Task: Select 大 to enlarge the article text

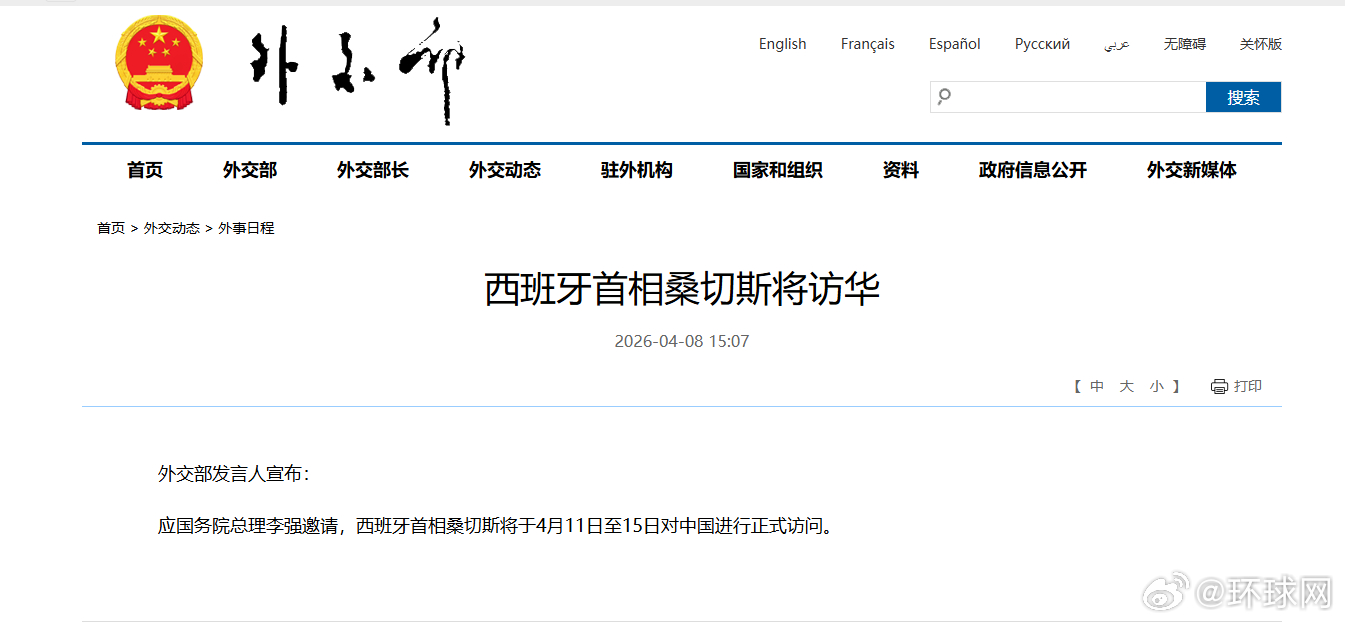Action: (x=1125, y=386)
